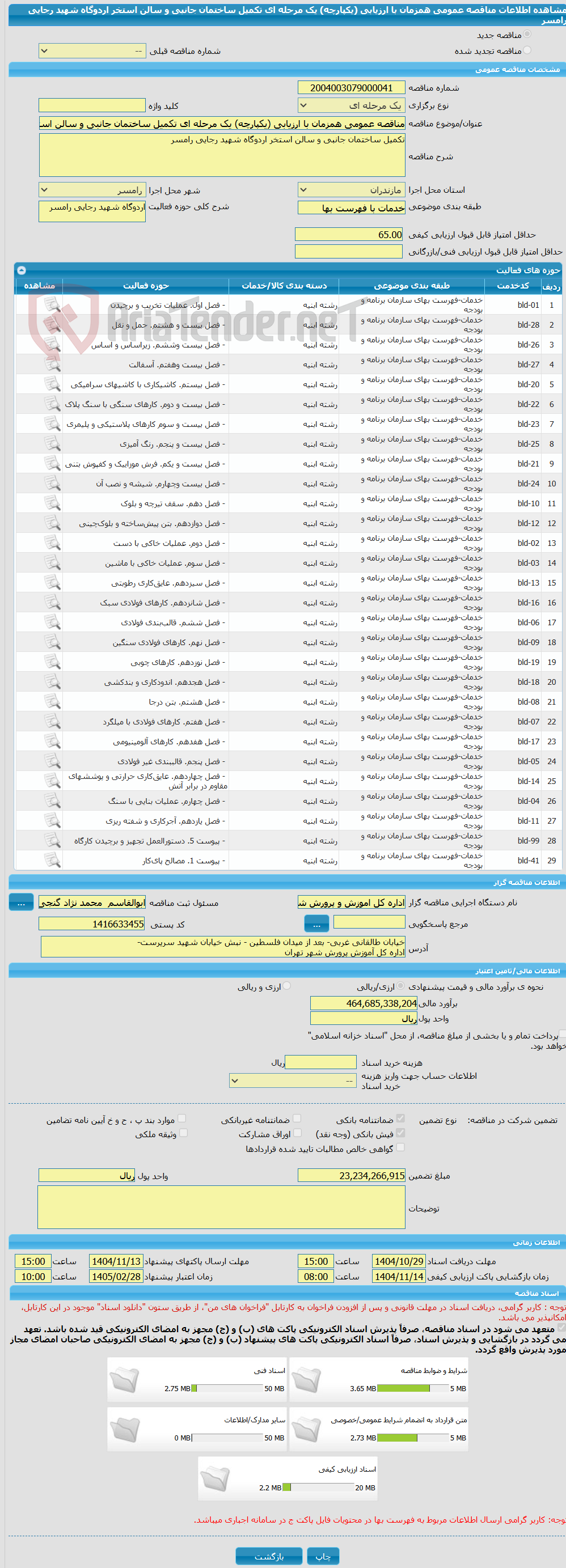Click the اسناد ارزیابی کیفی size progress bar

[x=318, y=1487]
